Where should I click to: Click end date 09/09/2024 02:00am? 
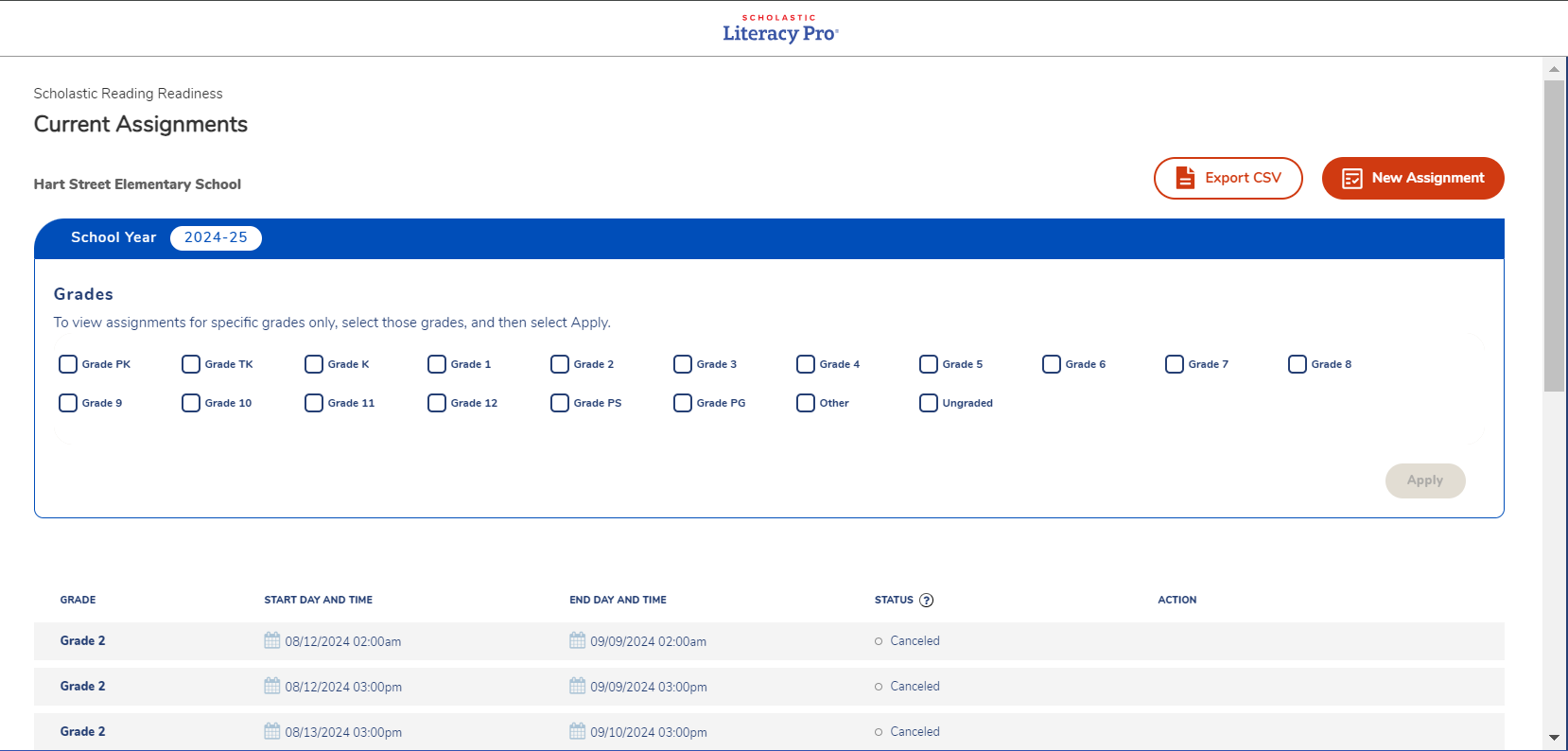(649, 641)
